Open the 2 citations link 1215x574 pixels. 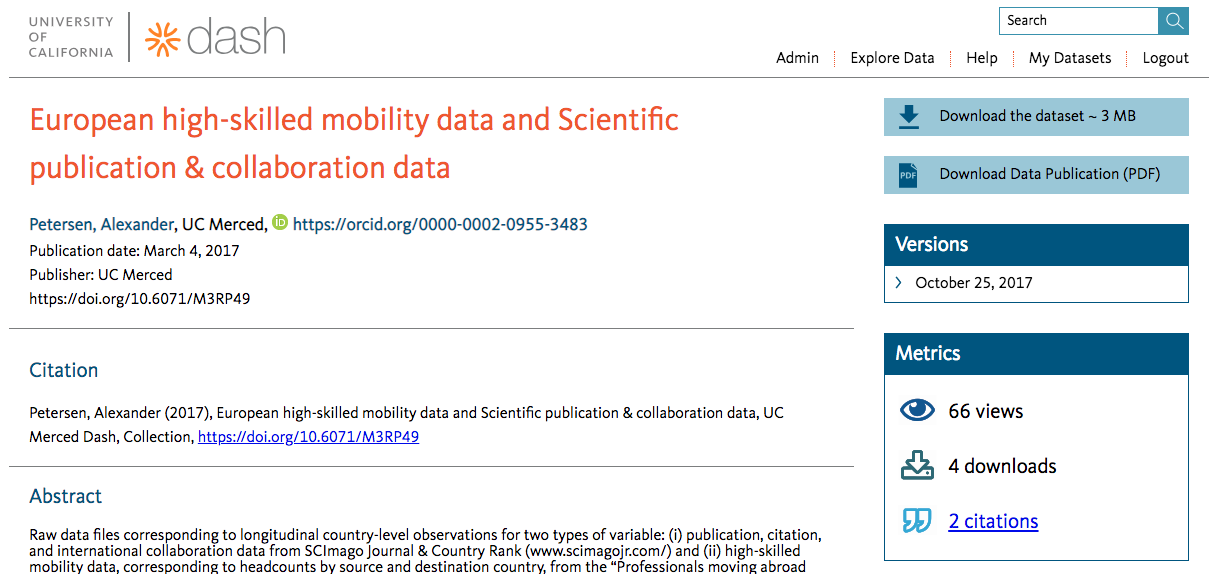click(993, 521)
